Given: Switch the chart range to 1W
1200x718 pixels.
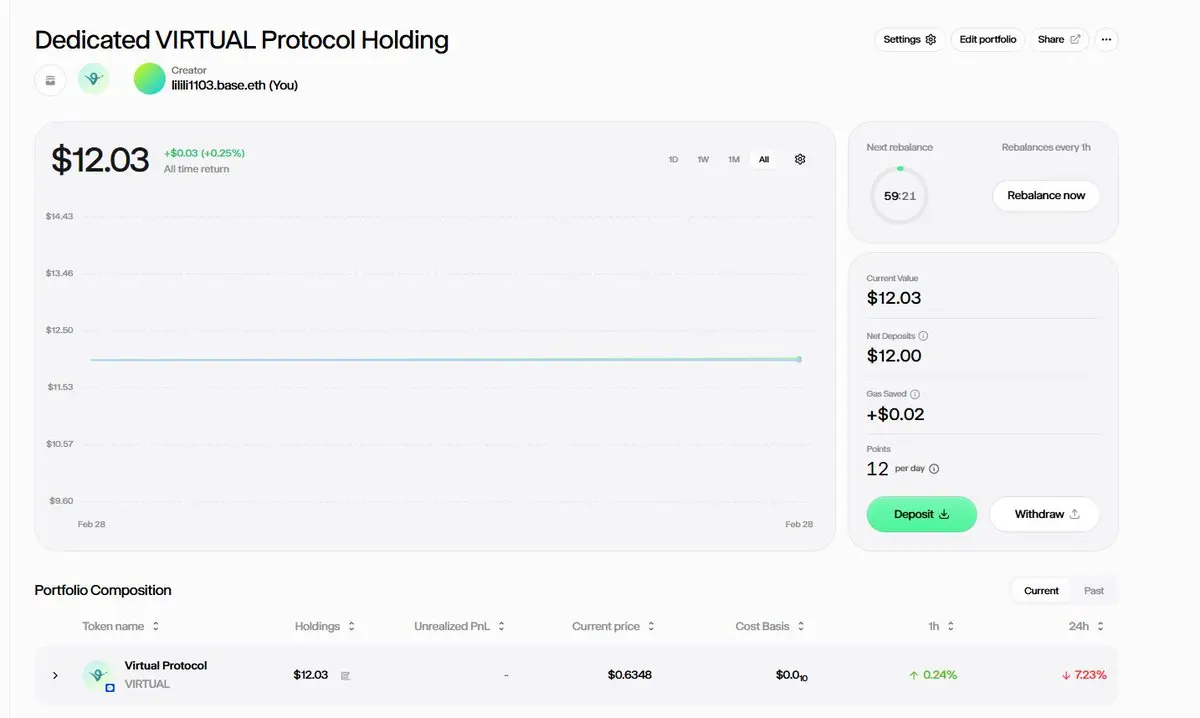Looking at the screenshot, I should tap(703, 159).
